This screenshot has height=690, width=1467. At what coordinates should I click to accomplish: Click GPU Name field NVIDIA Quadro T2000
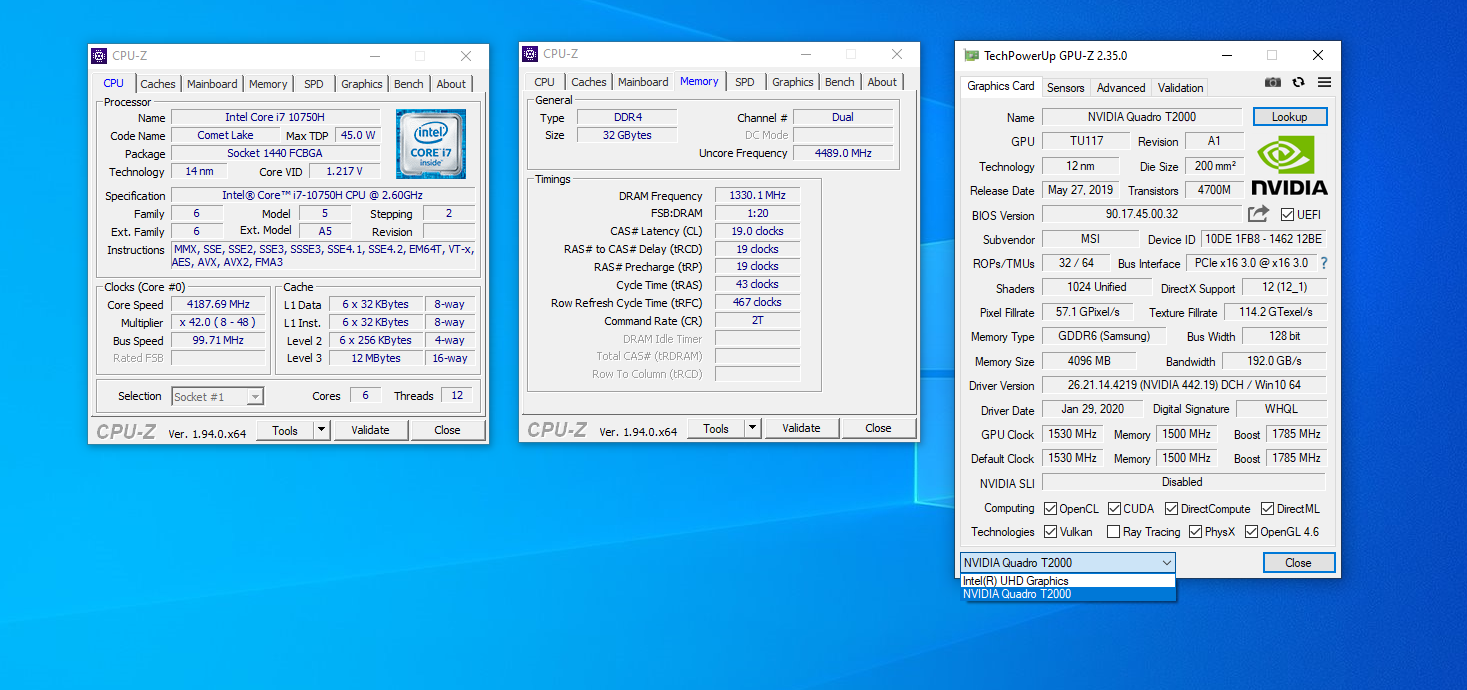1142,117
